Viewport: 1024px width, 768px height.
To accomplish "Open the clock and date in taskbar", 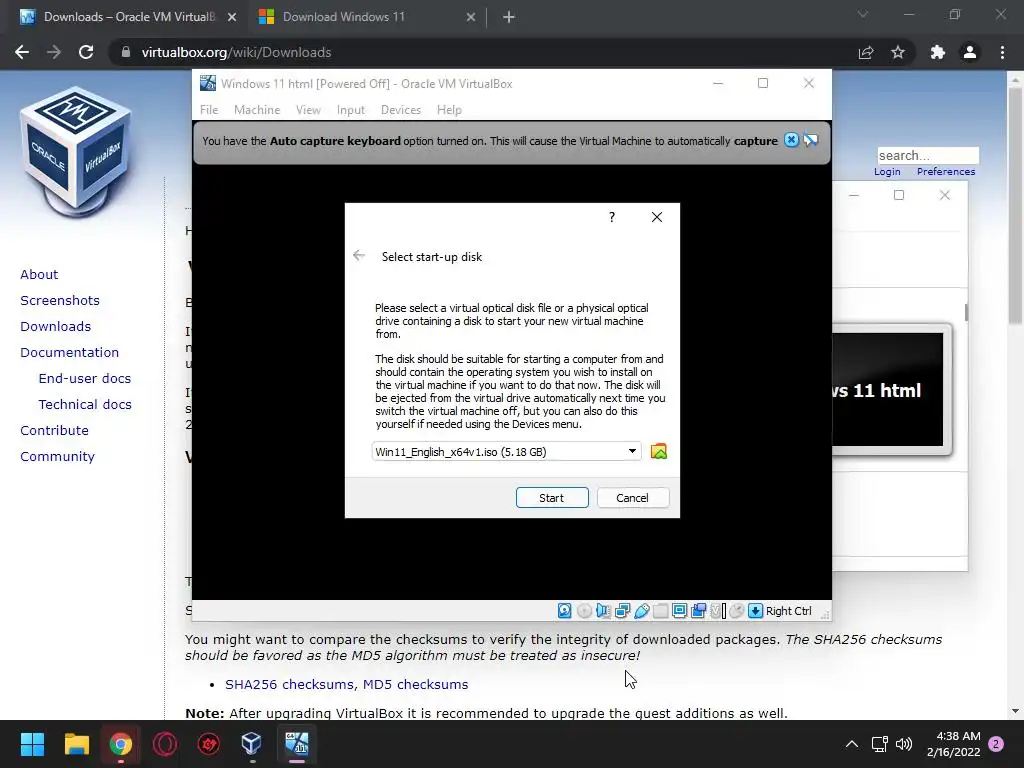I will click(953, 744).
